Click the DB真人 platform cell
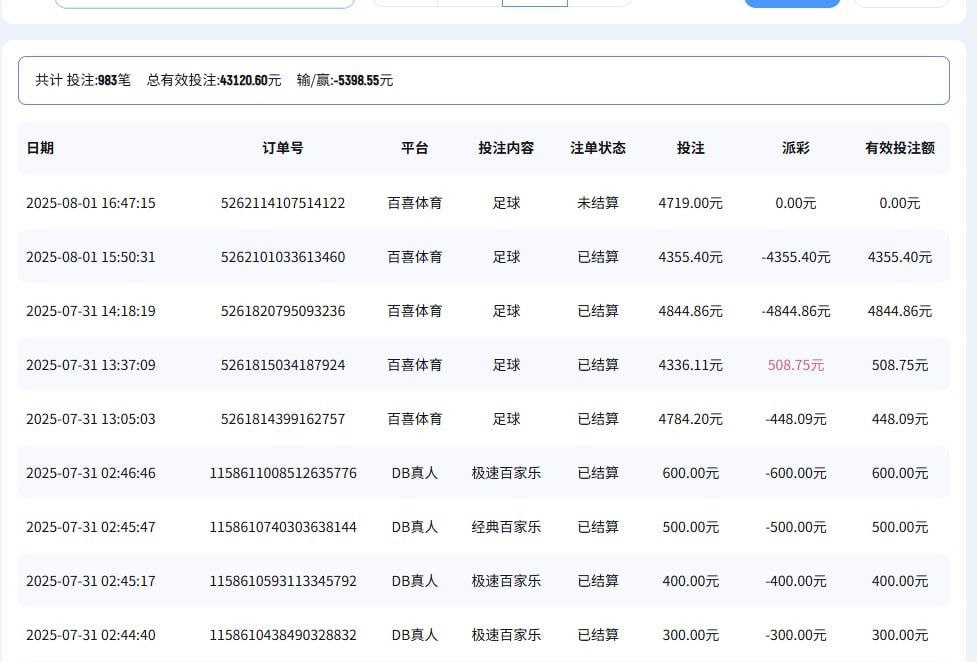Screen dimensions: 977x662 (414, 473)
